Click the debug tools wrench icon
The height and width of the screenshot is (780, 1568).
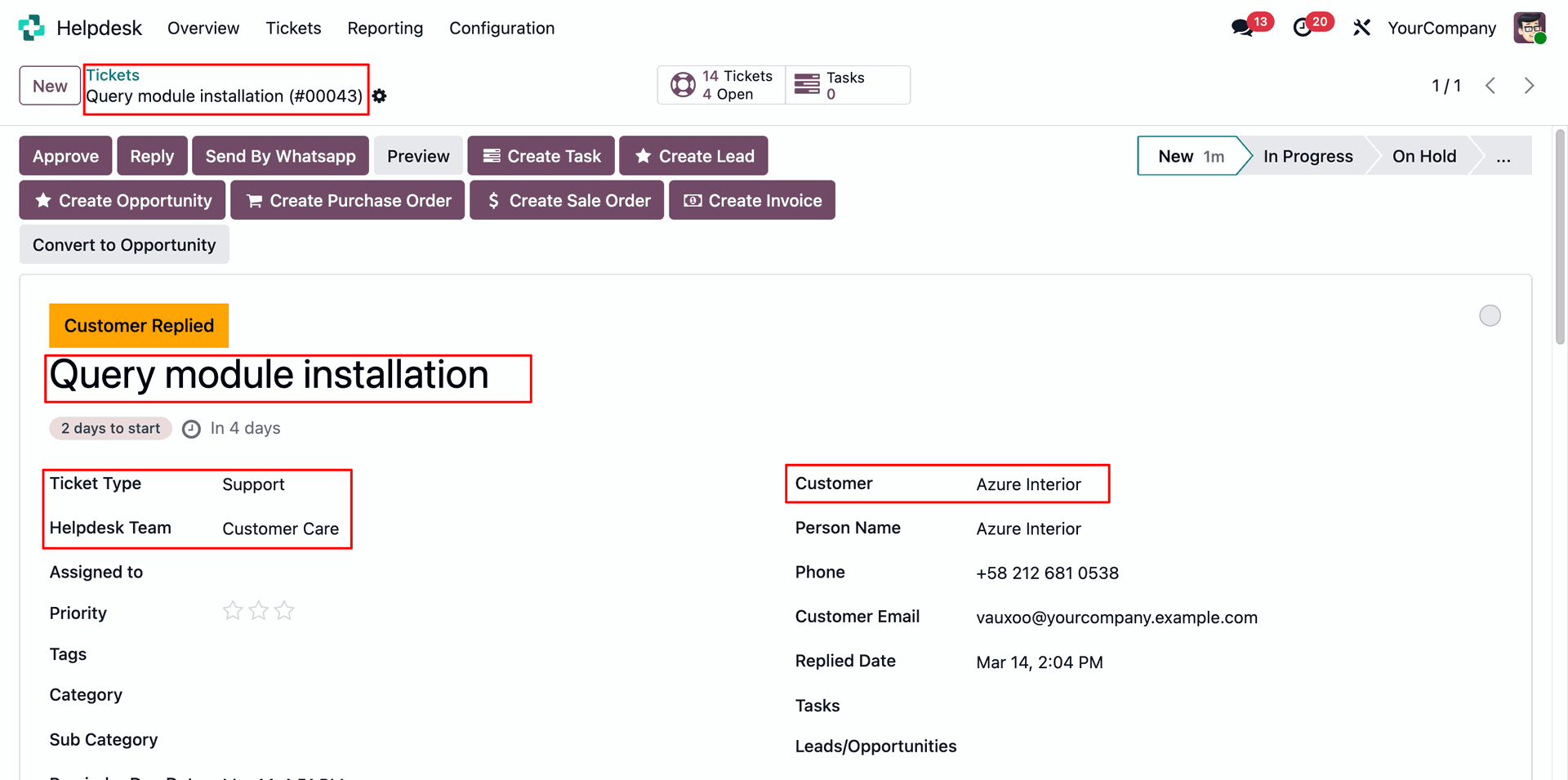pos(1361,28)
